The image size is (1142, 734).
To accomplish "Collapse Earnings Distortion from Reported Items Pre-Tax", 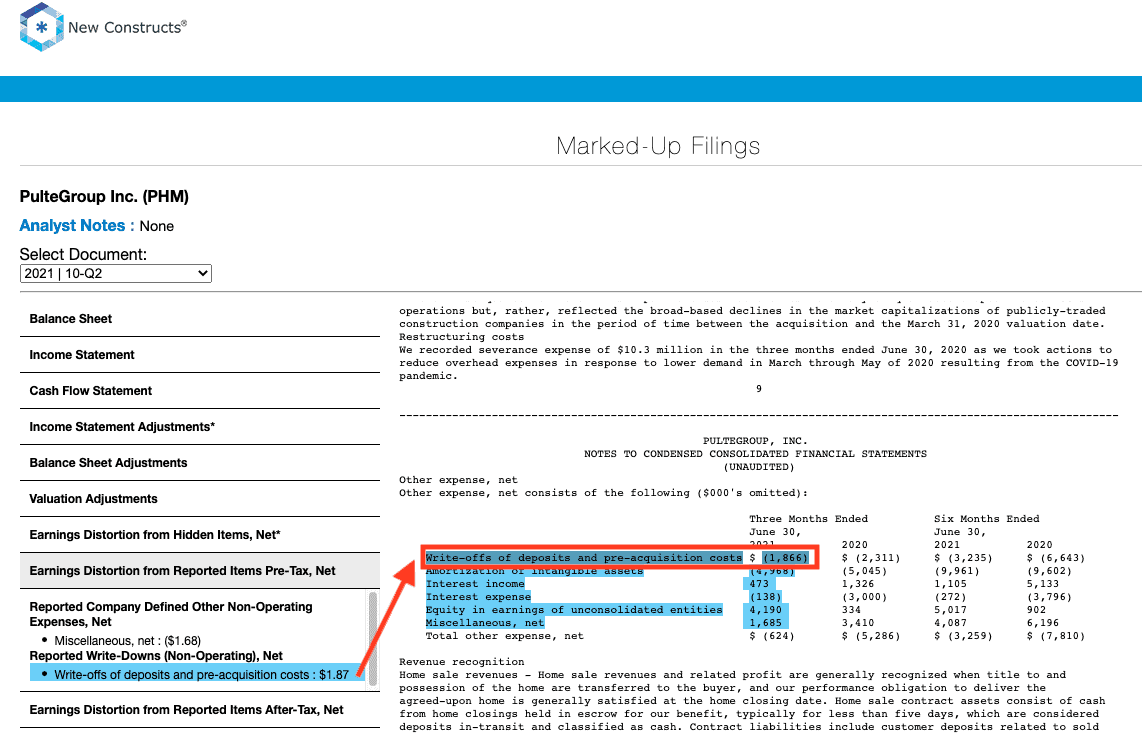I will click(x=200, y=571).
